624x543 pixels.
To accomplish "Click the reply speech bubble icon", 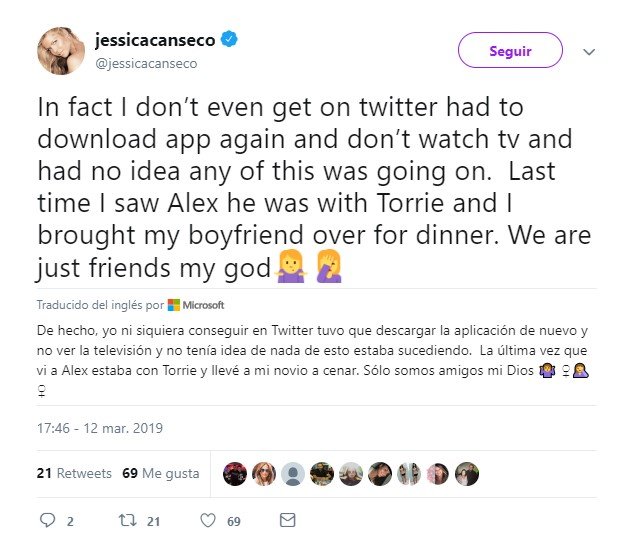I will coord(47,520).
